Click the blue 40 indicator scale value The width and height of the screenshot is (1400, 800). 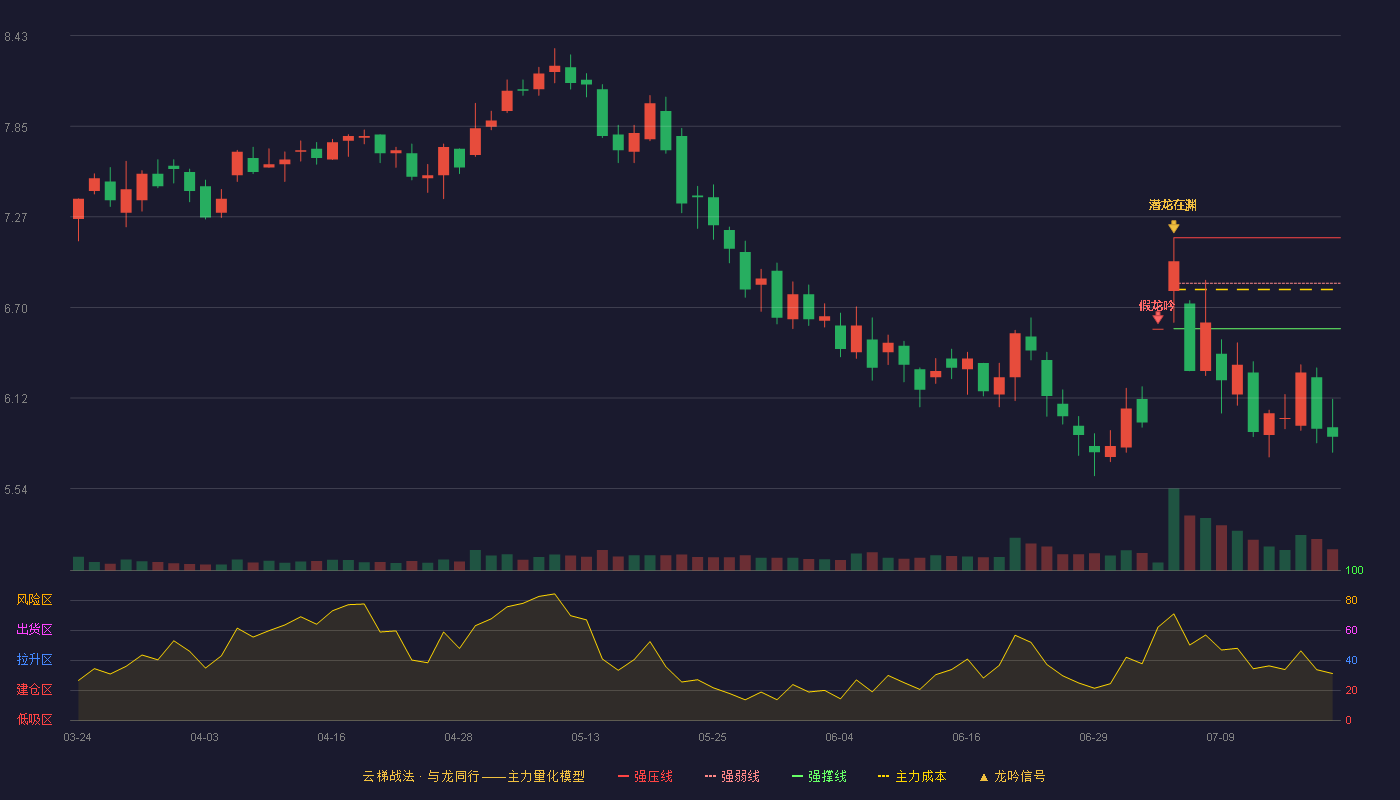pyautogui.click(x=1351, y=661)
